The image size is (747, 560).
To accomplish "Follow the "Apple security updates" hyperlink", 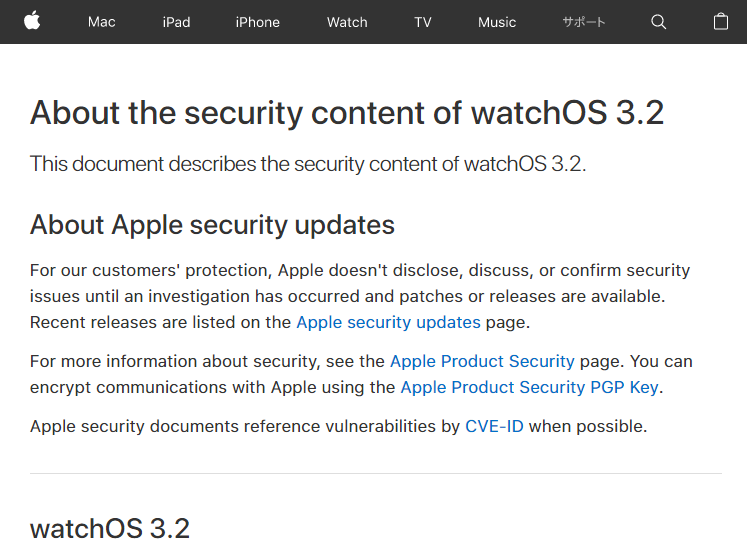I will point(388,322).
